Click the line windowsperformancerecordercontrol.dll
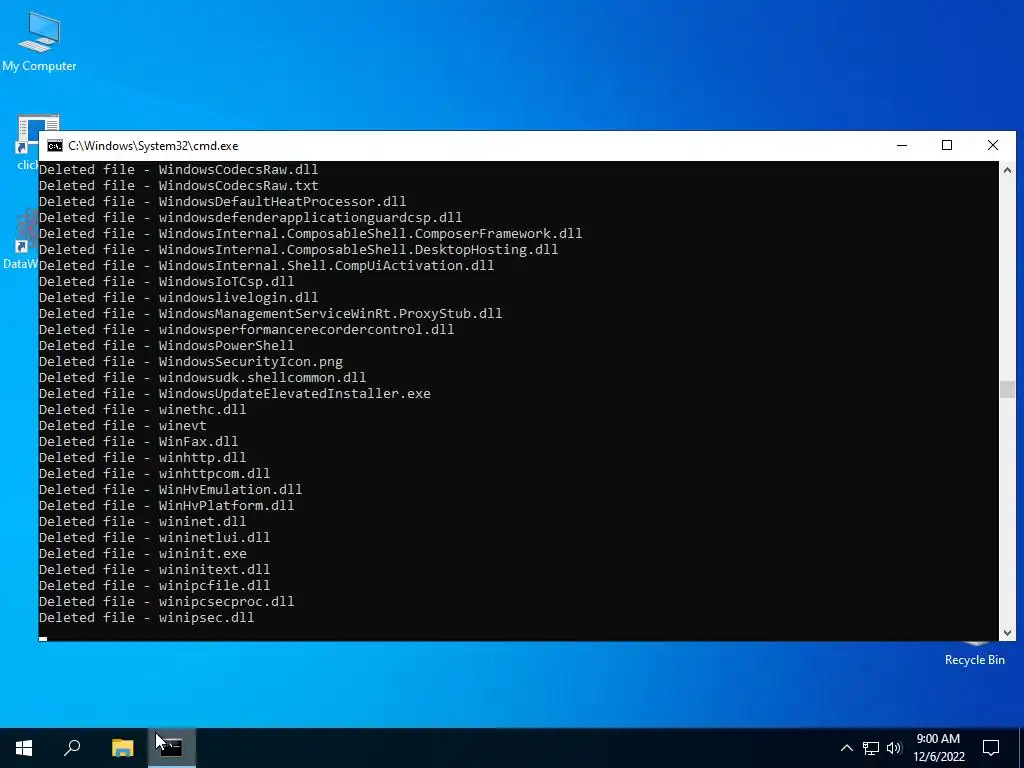 pyautogui.click(x=247, y=329)
